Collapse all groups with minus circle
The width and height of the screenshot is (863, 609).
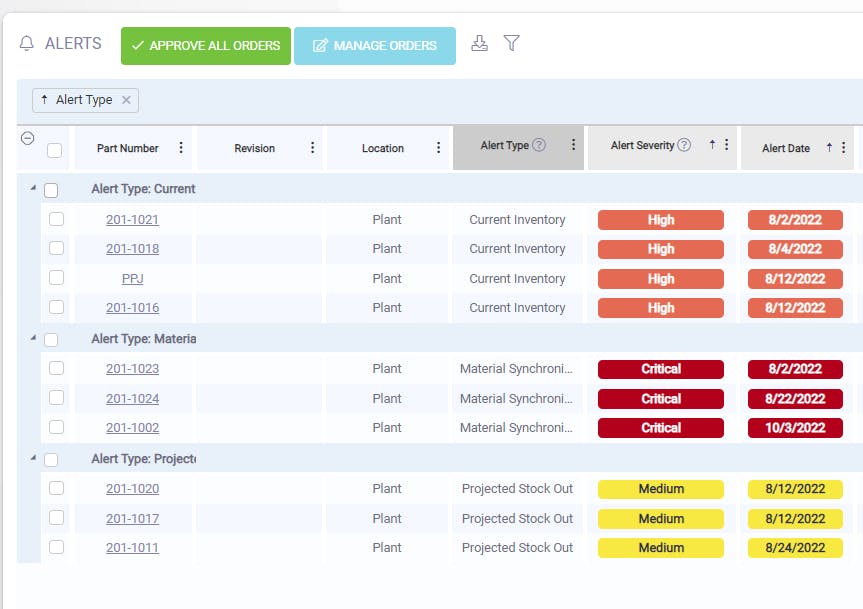28,138
